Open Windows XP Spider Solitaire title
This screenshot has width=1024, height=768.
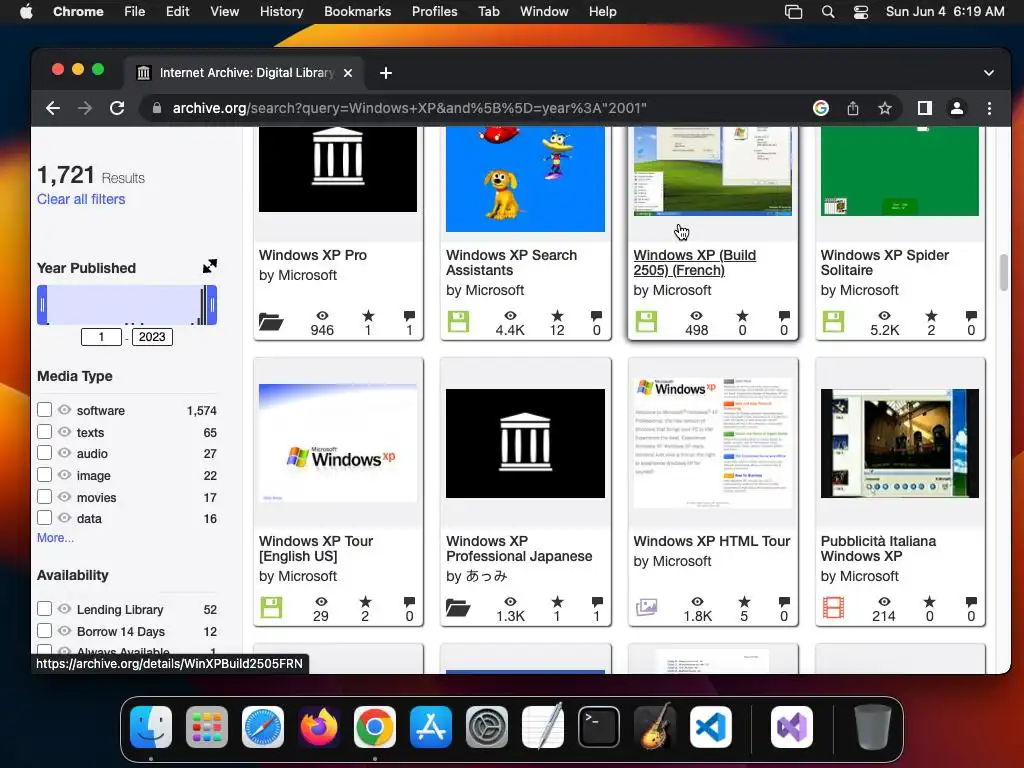click(884, 263)
